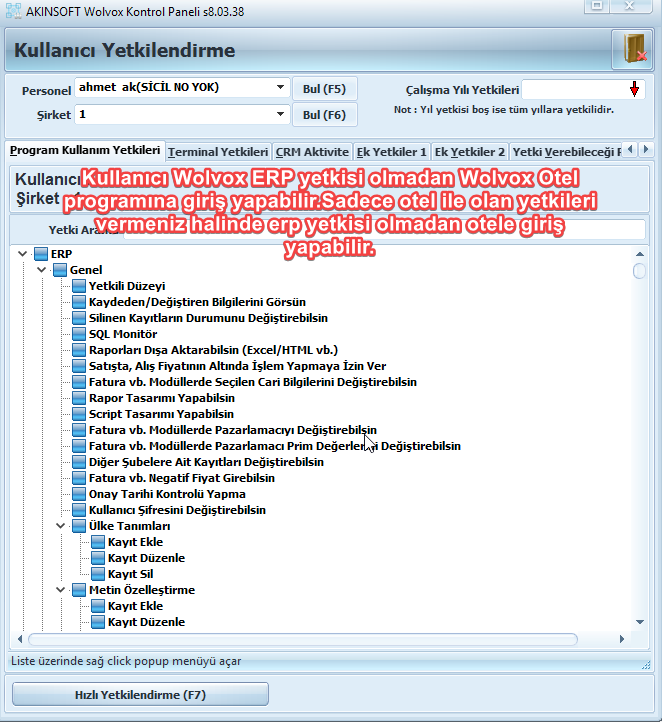The width and height of the screenshot is (662, 722).
Task: Toggle the Genel checkbox
Action: (x=60, y=270)
